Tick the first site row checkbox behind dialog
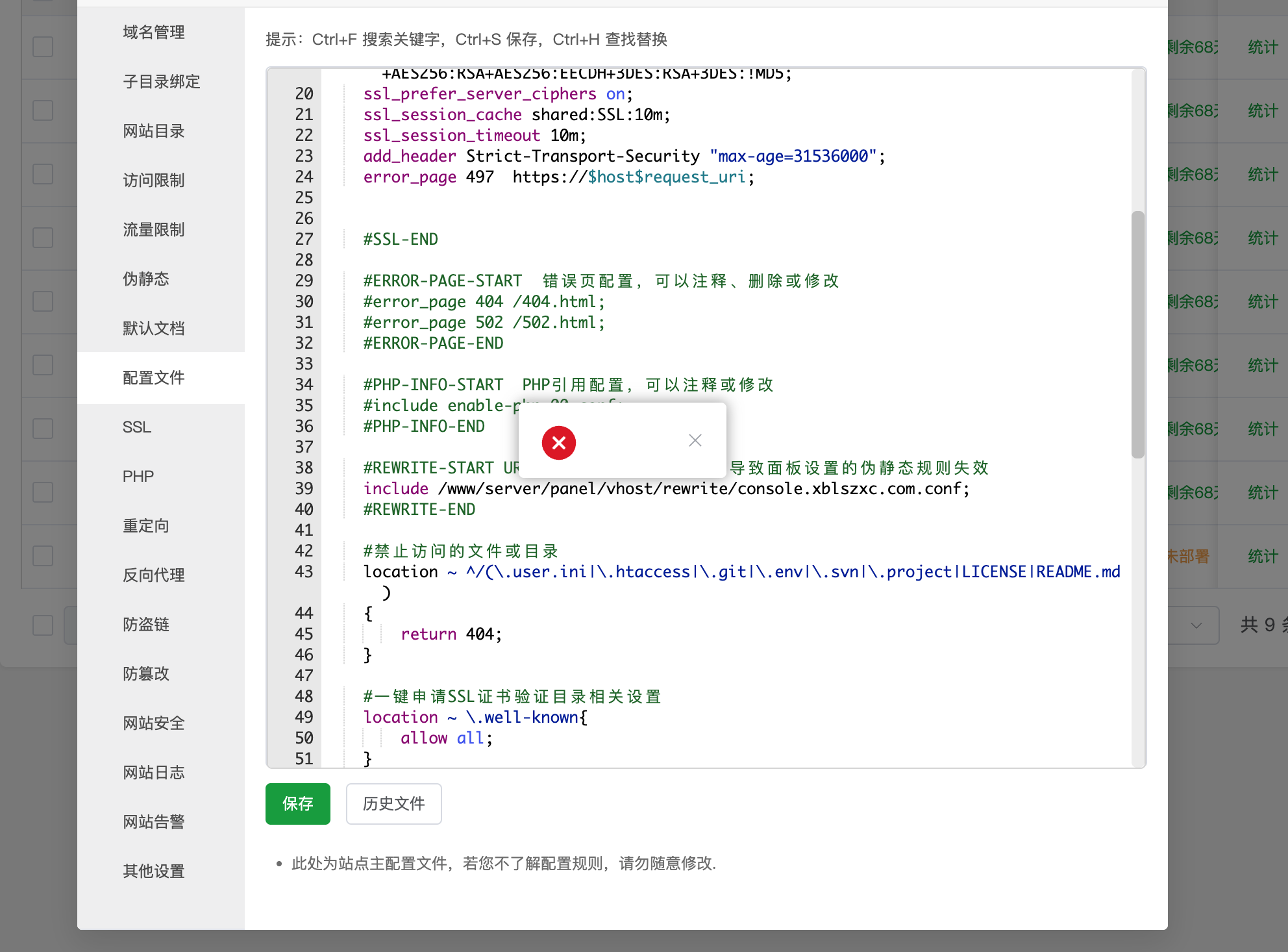This screenshot has height=952, width=1288. [x=43, y=47]
